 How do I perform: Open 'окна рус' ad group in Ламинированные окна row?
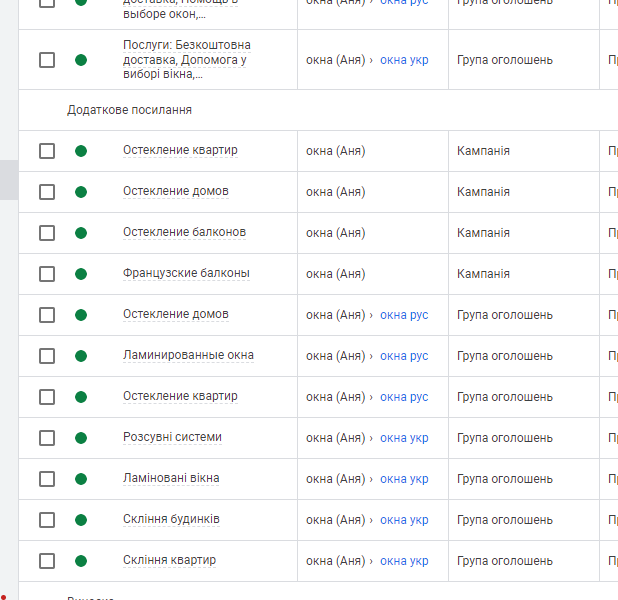point(404,356)
